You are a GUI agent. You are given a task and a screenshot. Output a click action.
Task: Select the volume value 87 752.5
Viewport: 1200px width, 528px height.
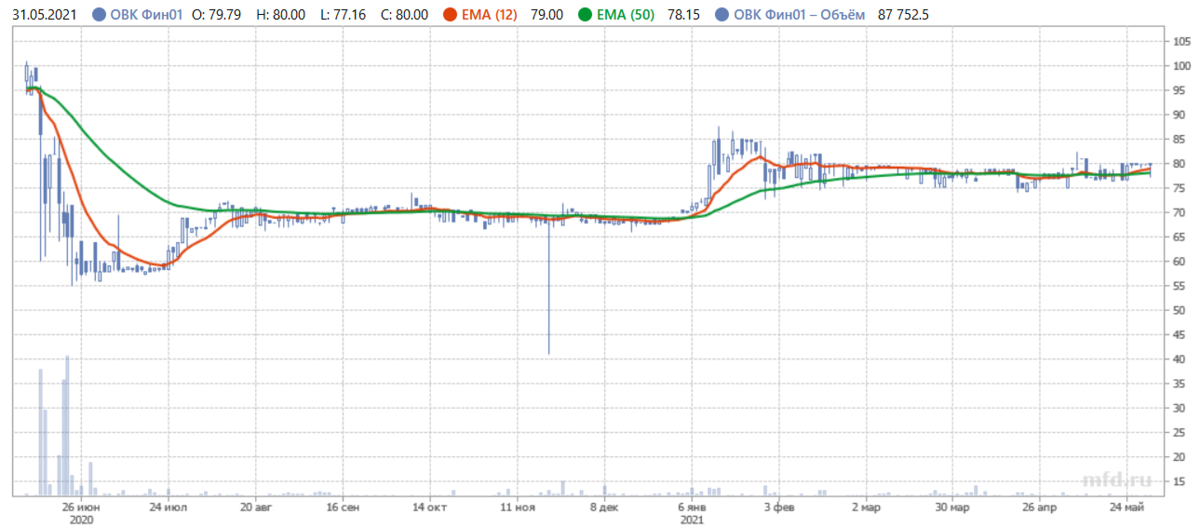pyautogui.click(x=904, y=15)
